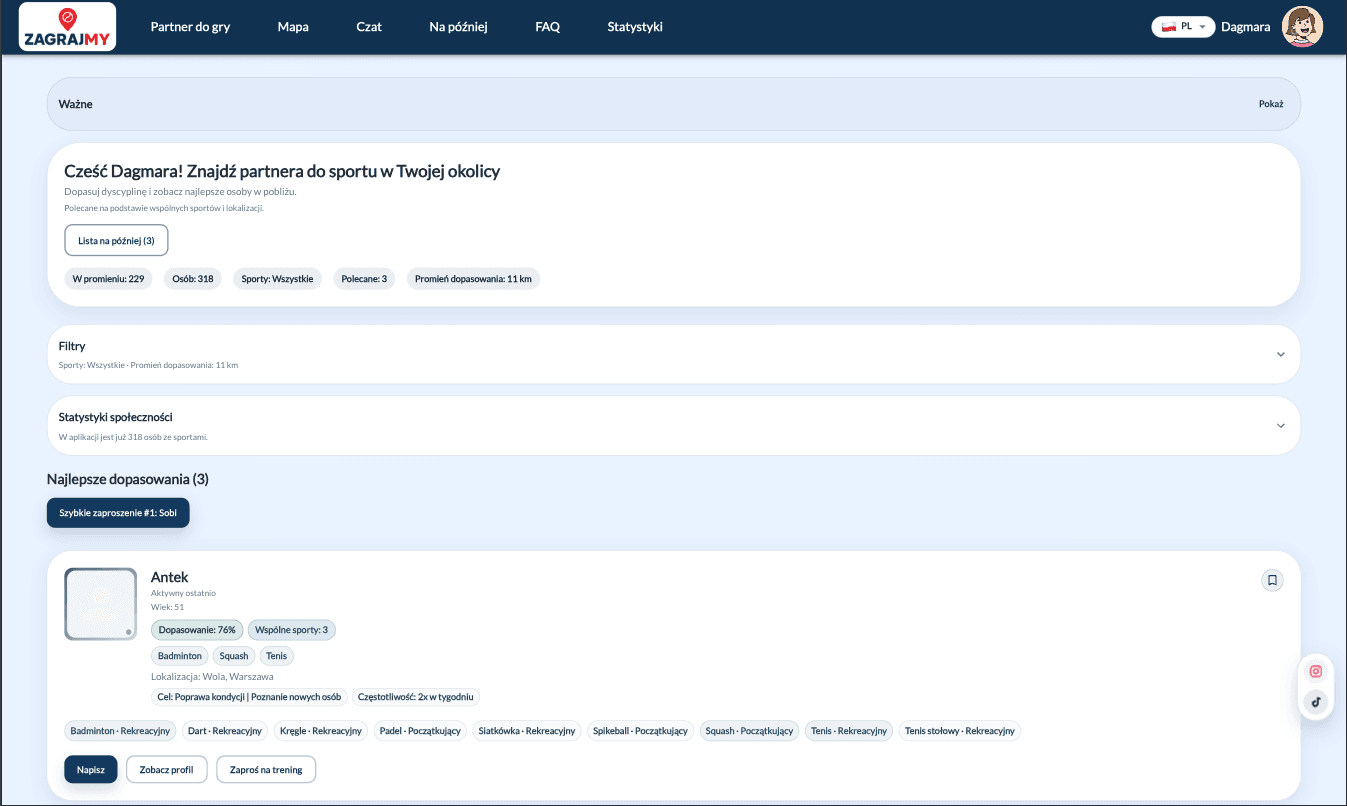Click Antek's profile picture thumbnail

[100, 604]
